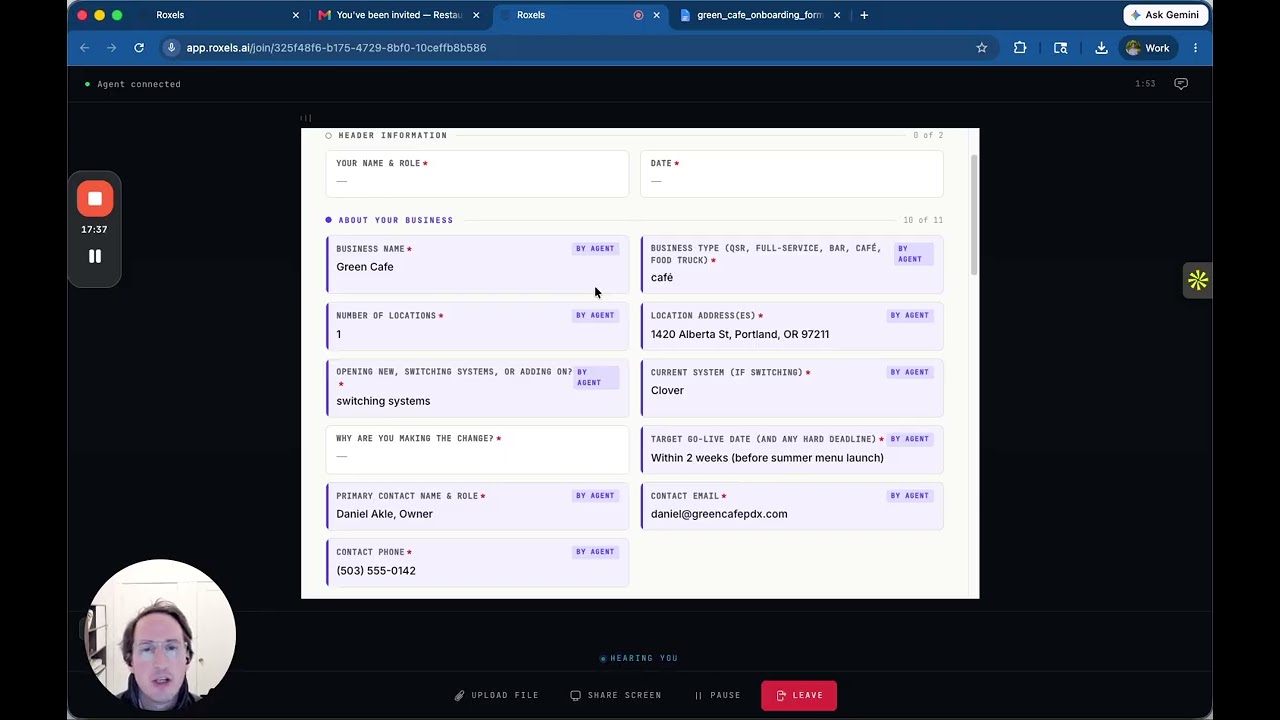This screenshot has height=720, width=1280.
Task: Go back in browser history
Action: click(x=85, y=47)
